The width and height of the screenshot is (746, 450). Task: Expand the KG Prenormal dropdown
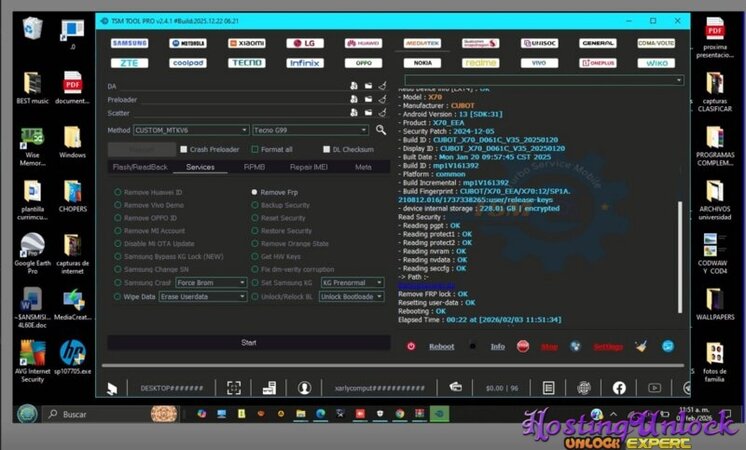351,283
